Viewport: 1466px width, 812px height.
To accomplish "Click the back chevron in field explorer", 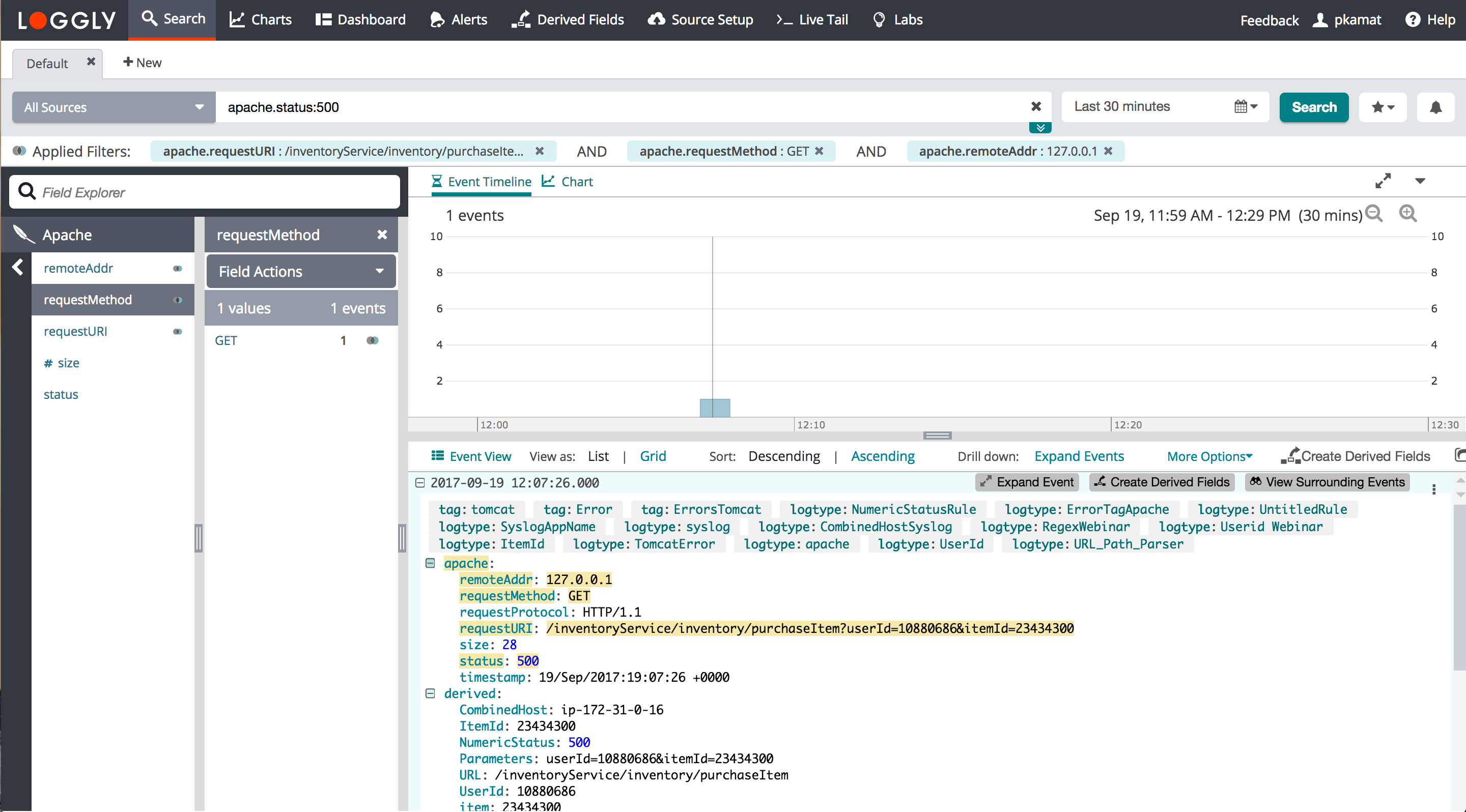I will 18,267.
